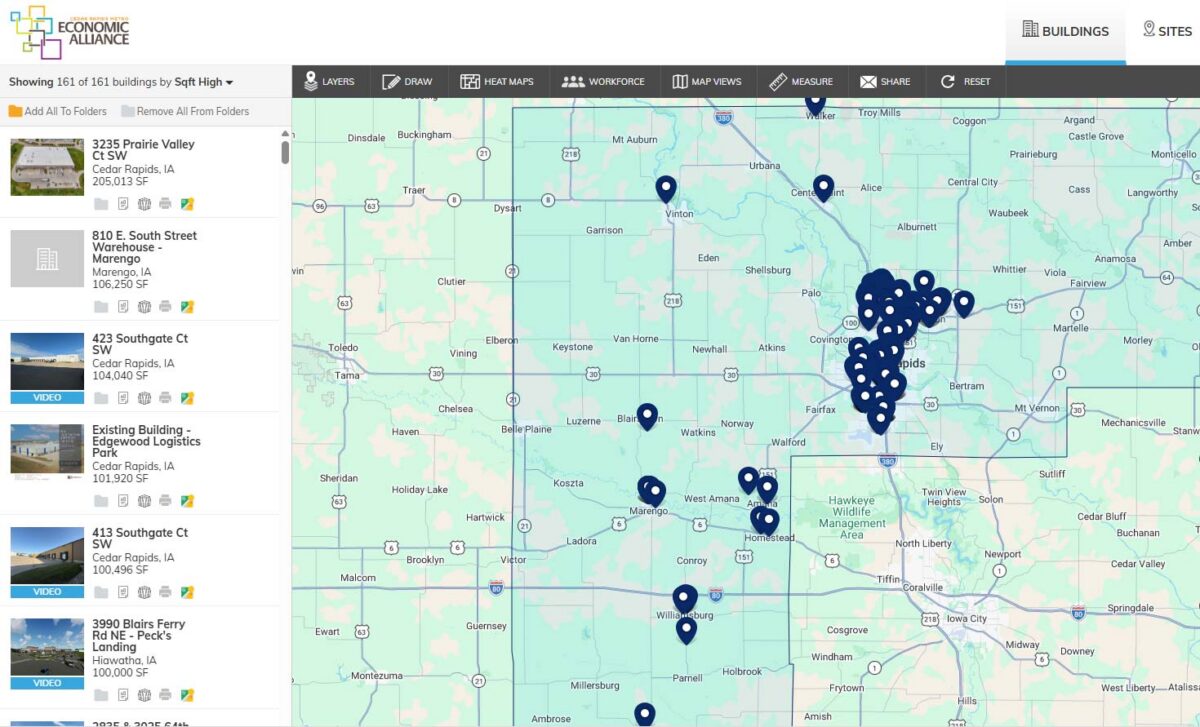
Task: Click the Share envelope button
Action: click(885, 81)
